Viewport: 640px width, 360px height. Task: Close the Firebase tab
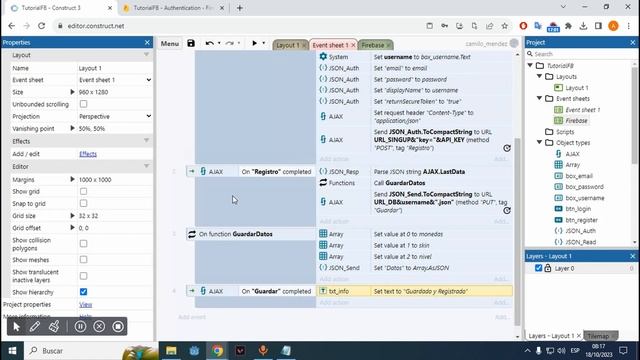click(x=388, y=45)
